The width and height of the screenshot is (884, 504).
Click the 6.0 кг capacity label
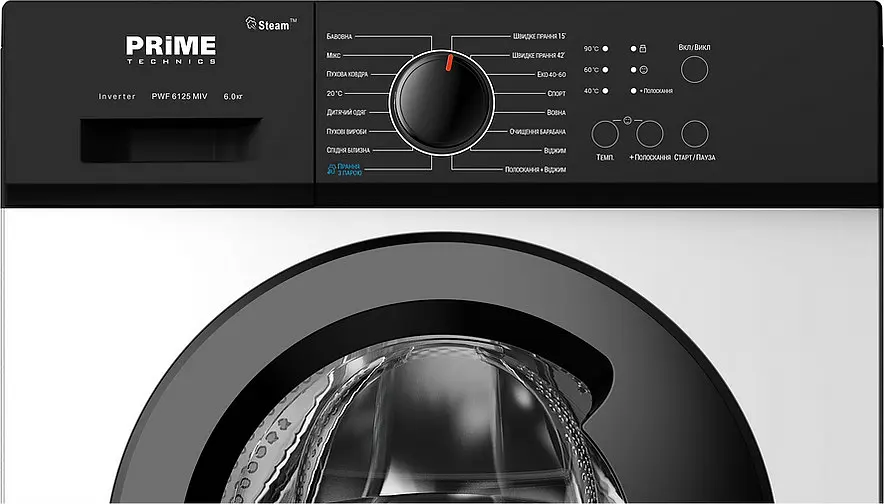[233, 96]
